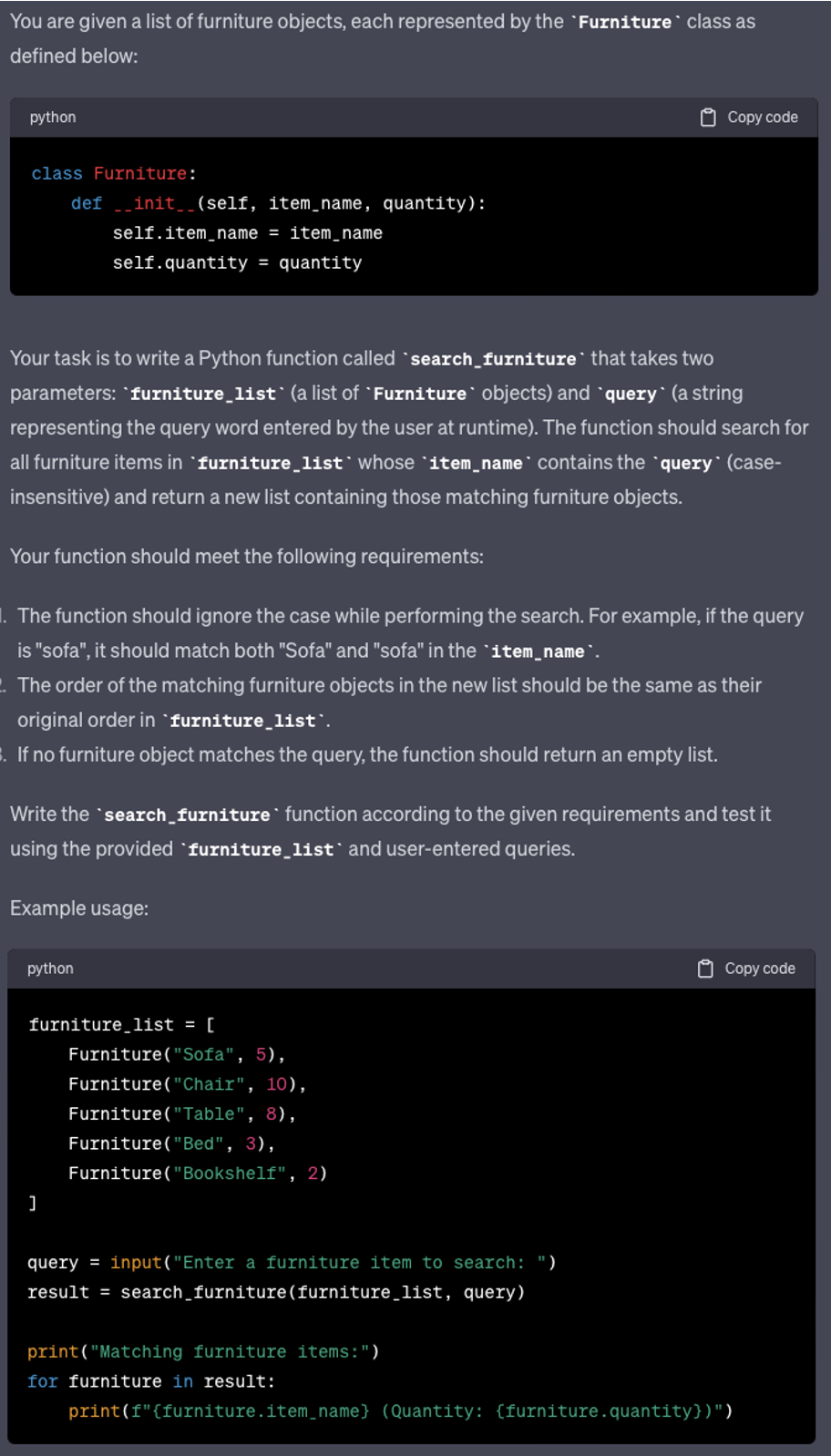Click the "Matching furniture items:" string

(230, 1352)
